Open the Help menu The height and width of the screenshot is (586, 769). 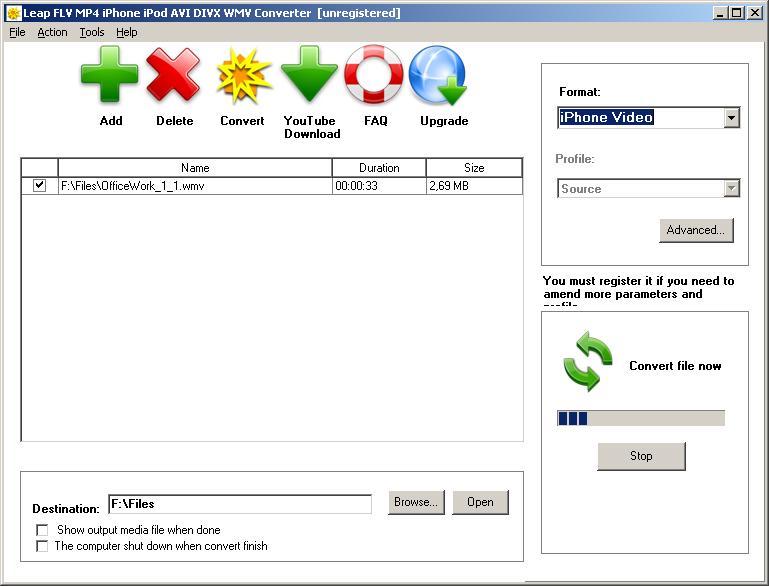click(127, 32)
